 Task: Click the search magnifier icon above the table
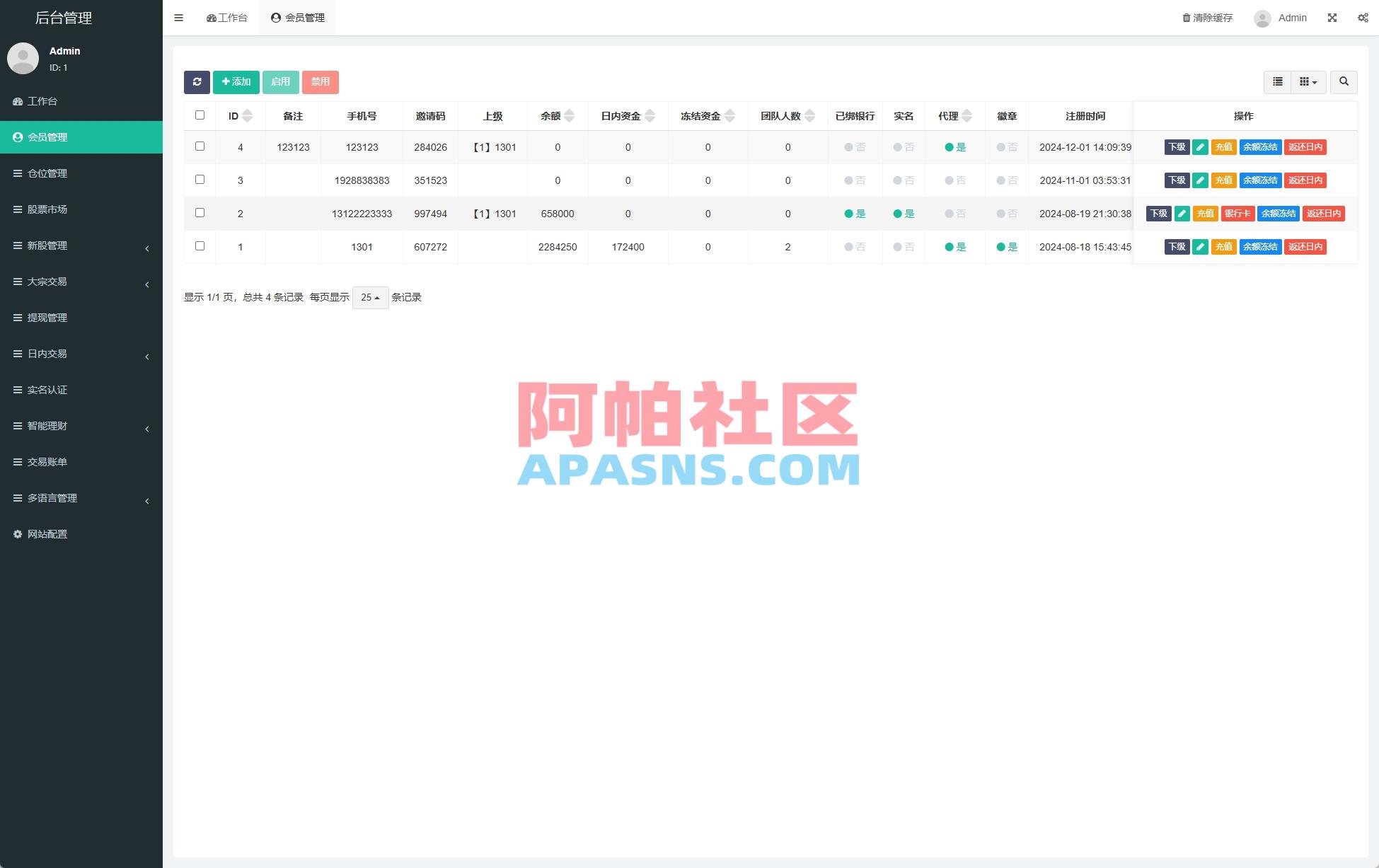(1344, 82)
